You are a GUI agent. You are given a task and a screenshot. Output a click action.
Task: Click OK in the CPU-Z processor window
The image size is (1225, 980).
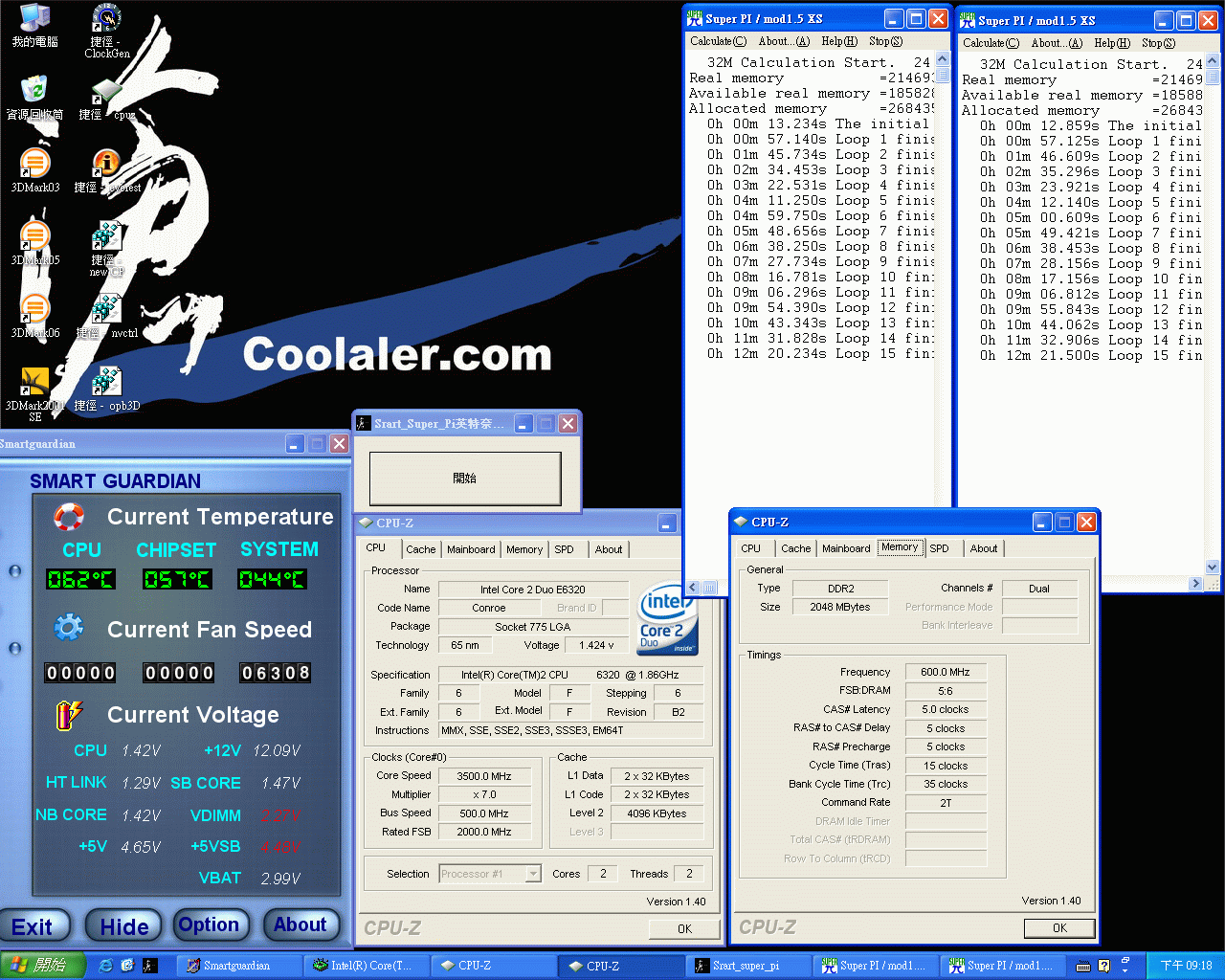click(684, 929)
